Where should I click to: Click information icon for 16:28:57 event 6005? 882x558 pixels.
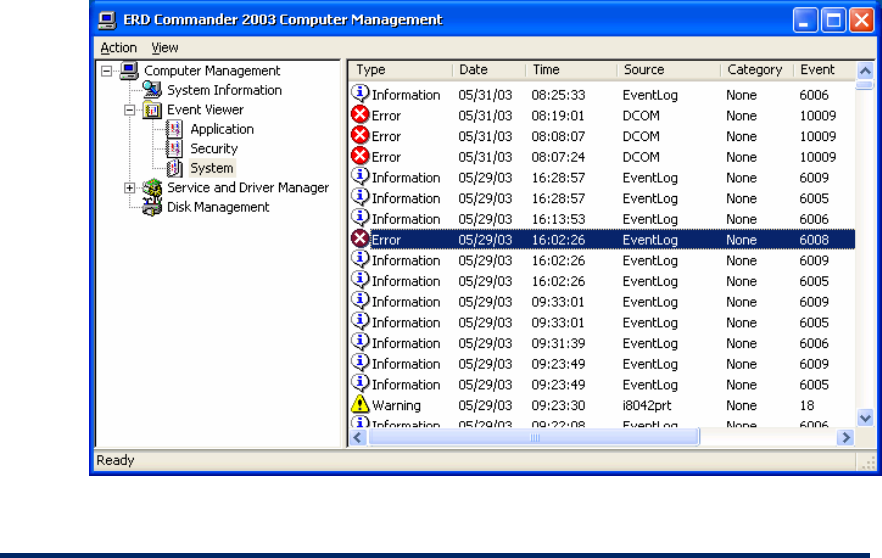tap(360, 197)
